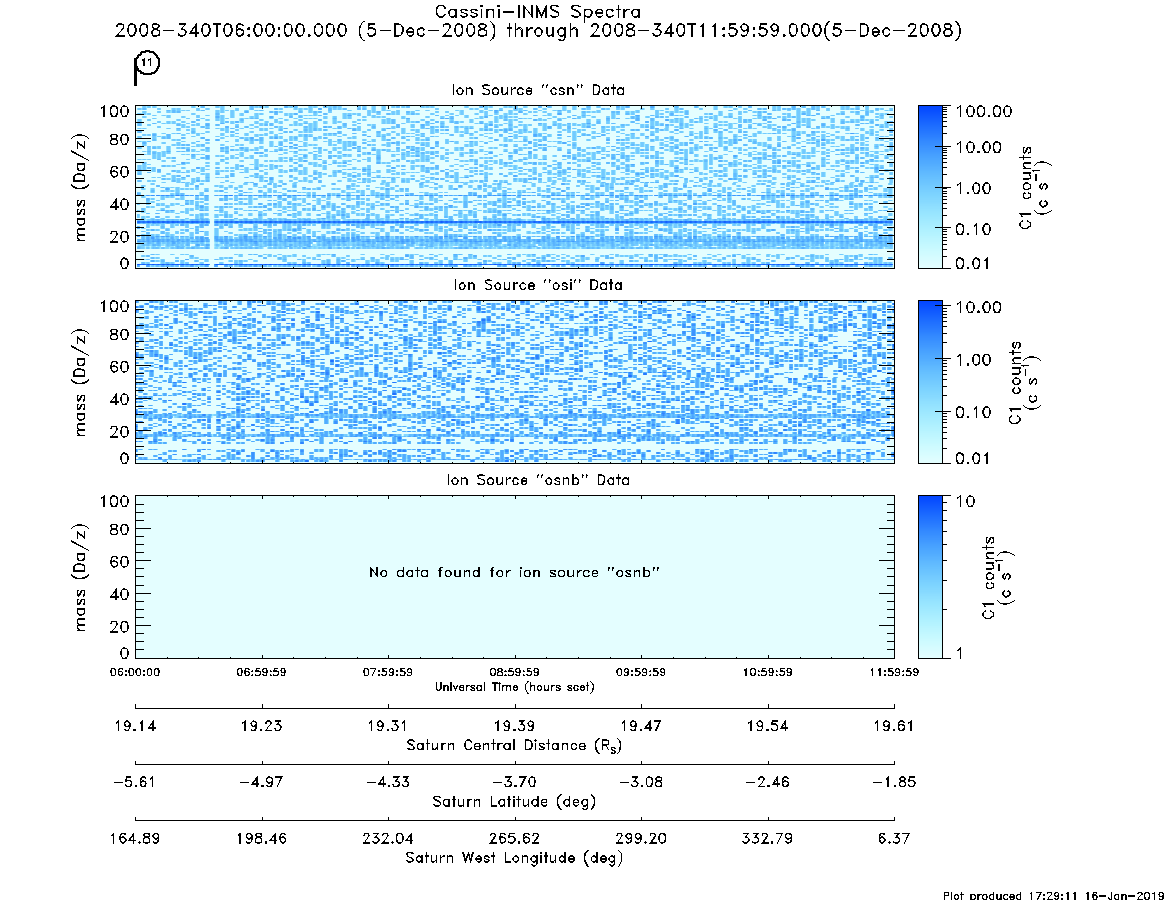Click the -2.46 latitude value

click(x=767, y=782)
